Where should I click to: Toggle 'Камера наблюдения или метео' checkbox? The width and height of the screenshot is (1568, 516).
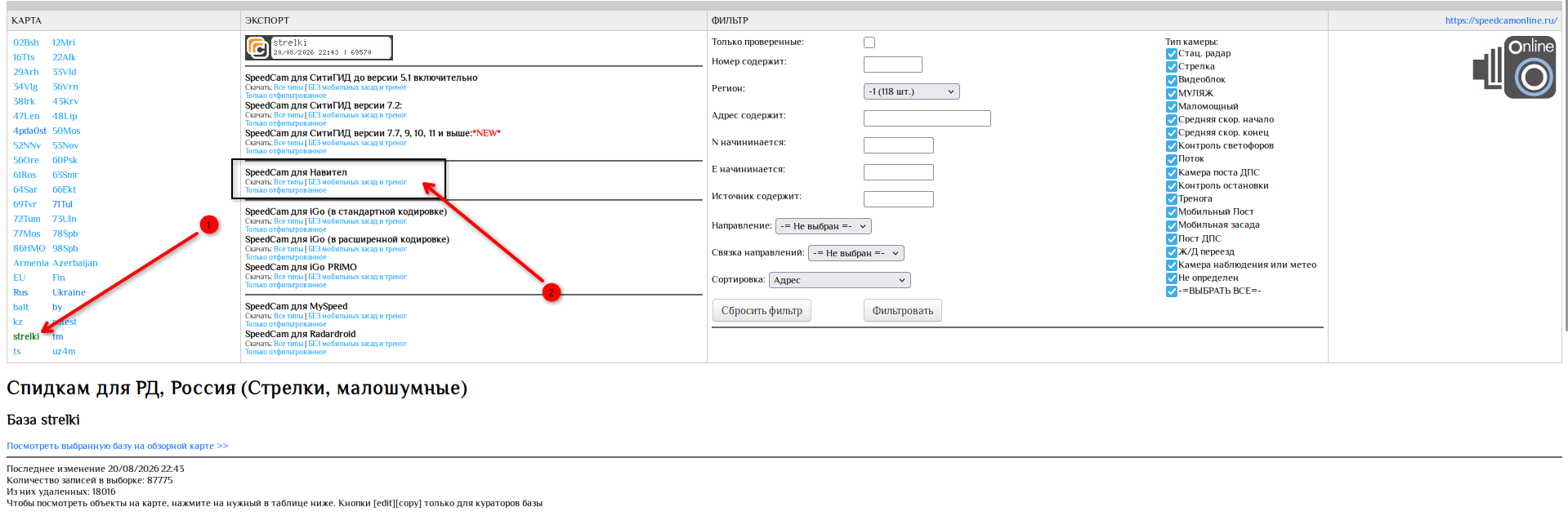(1172, 265)
